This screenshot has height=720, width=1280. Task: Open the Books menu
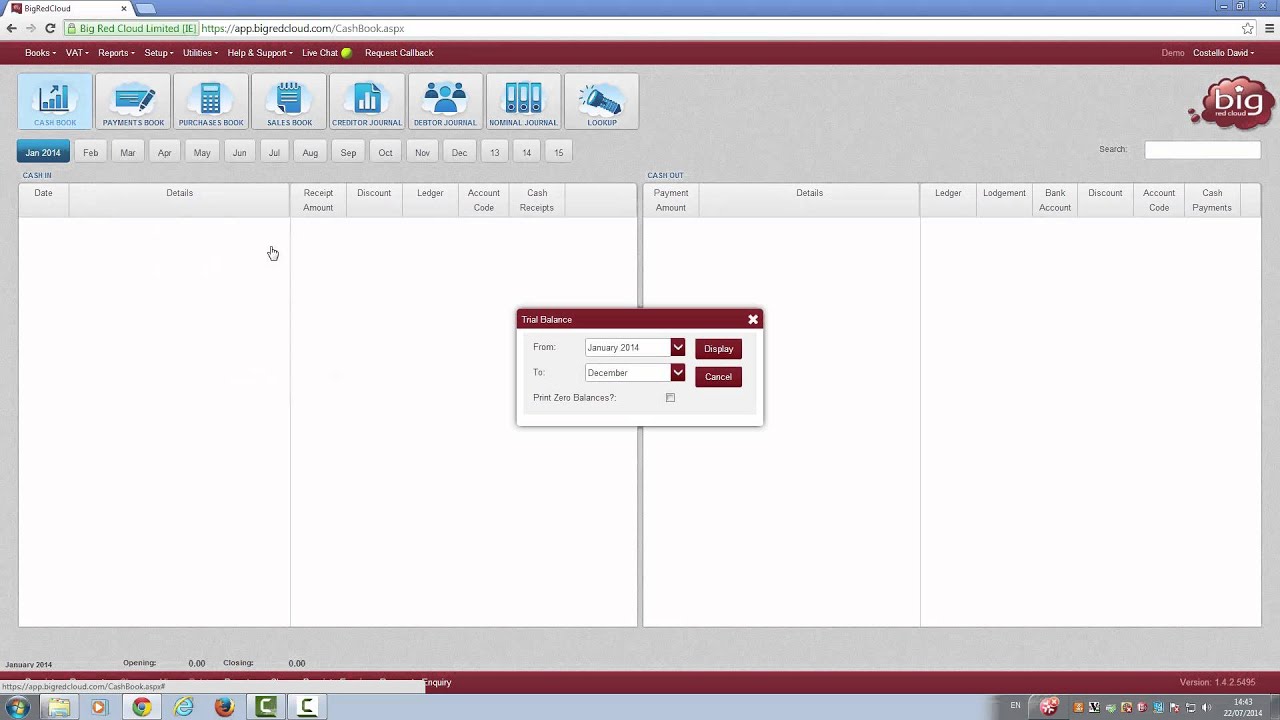pos(40,53)
